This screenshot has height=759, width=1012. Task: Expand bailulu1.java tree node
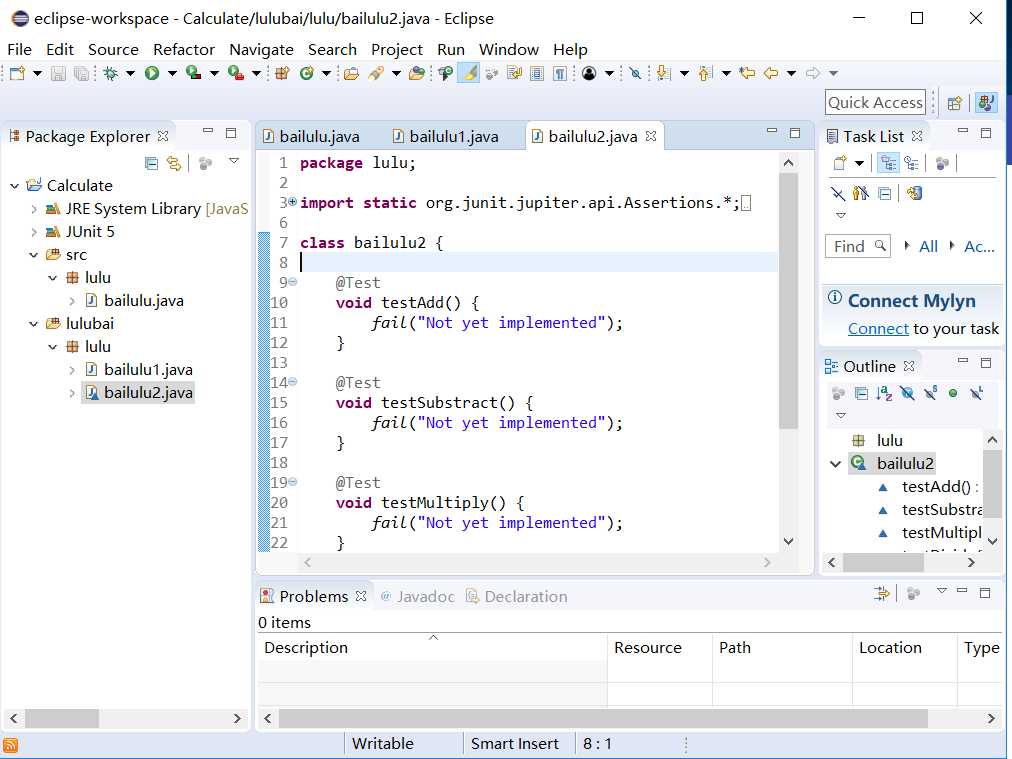pos(72,370)
